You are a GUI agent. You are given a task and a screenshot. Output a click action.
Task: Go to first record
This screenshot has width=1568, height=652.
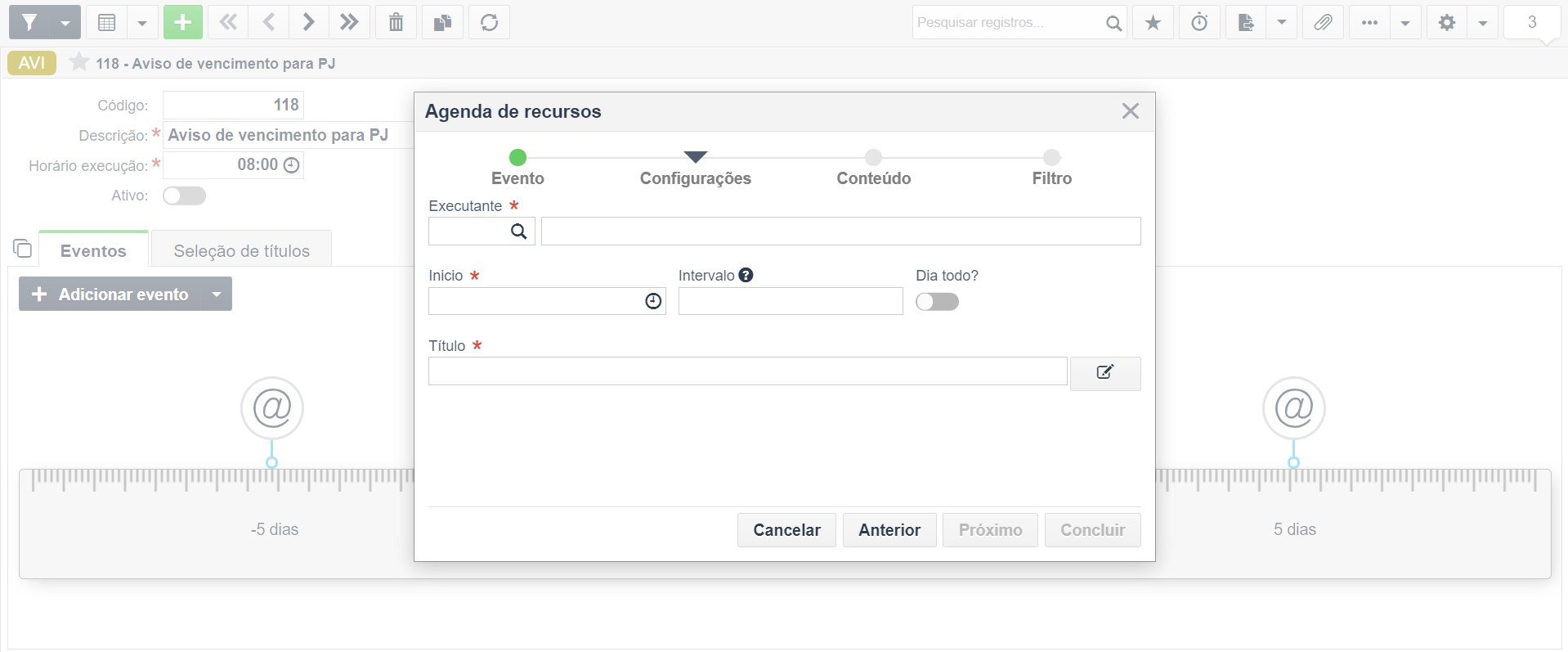point(228,22)
